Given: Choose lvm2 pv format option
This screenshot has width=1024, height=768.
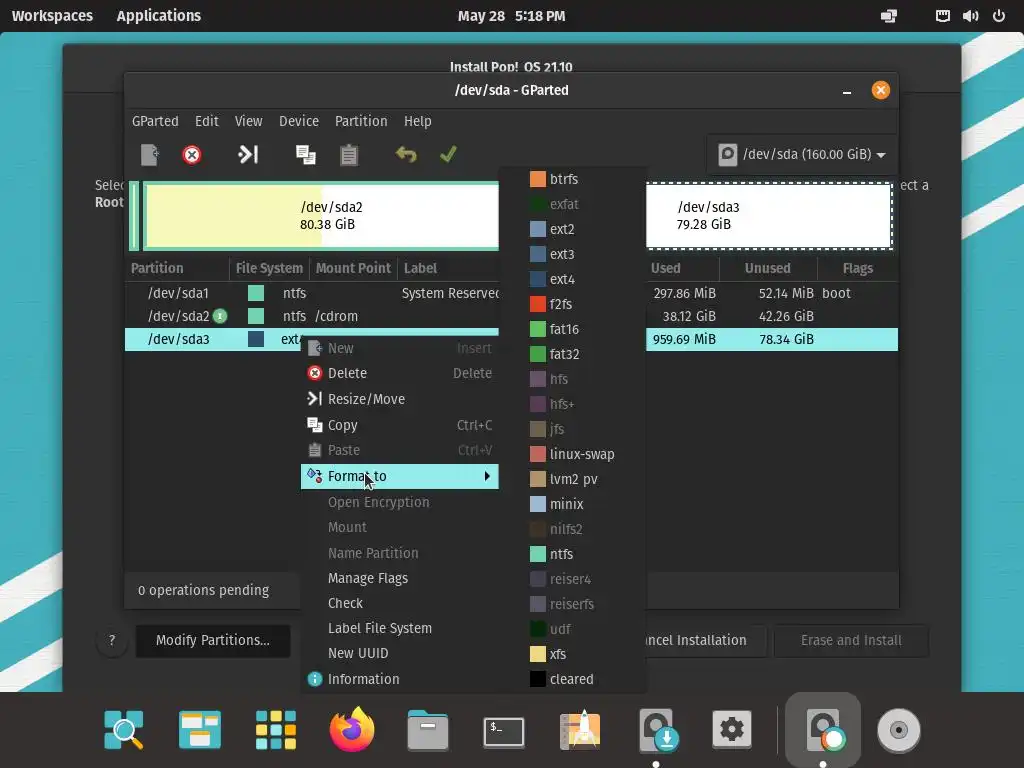Looking at the screenshot, I should click(573, 479).
